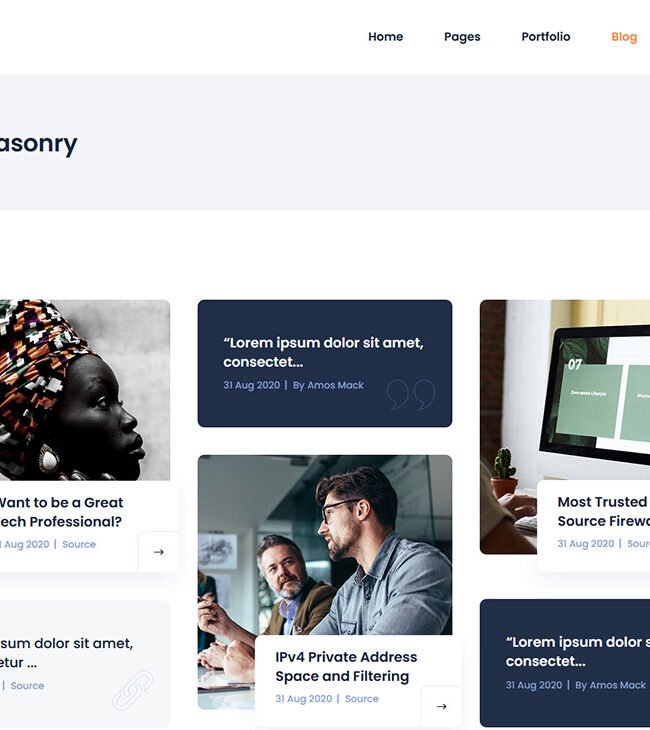Click "By Amos Mack" on the top quote card
Image resolution: width=650 pixels, height=730 pixels.
click(328, 385)
